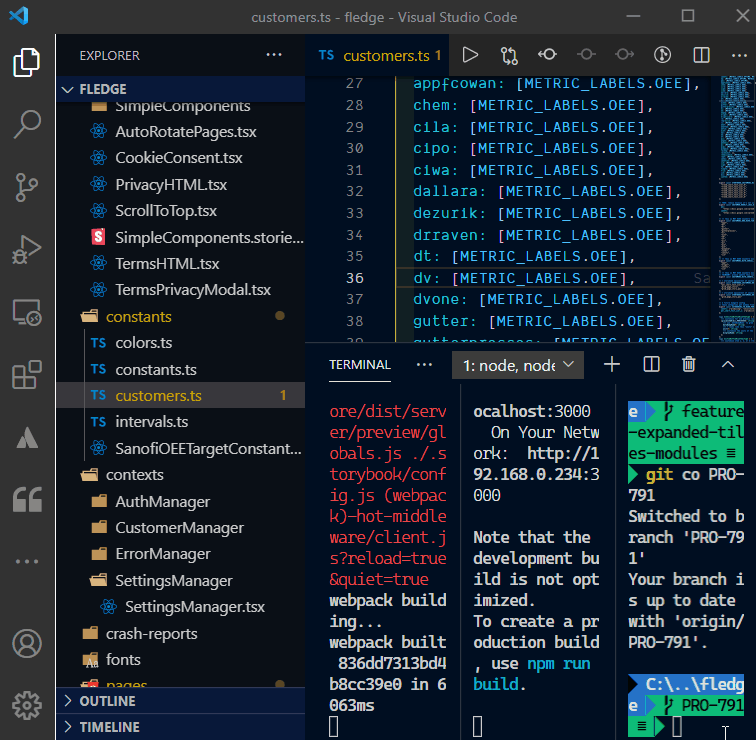The width and height of the screenshot is (756, 740).
Task: Expand the AuthManager folder
Action: point(180,502)
